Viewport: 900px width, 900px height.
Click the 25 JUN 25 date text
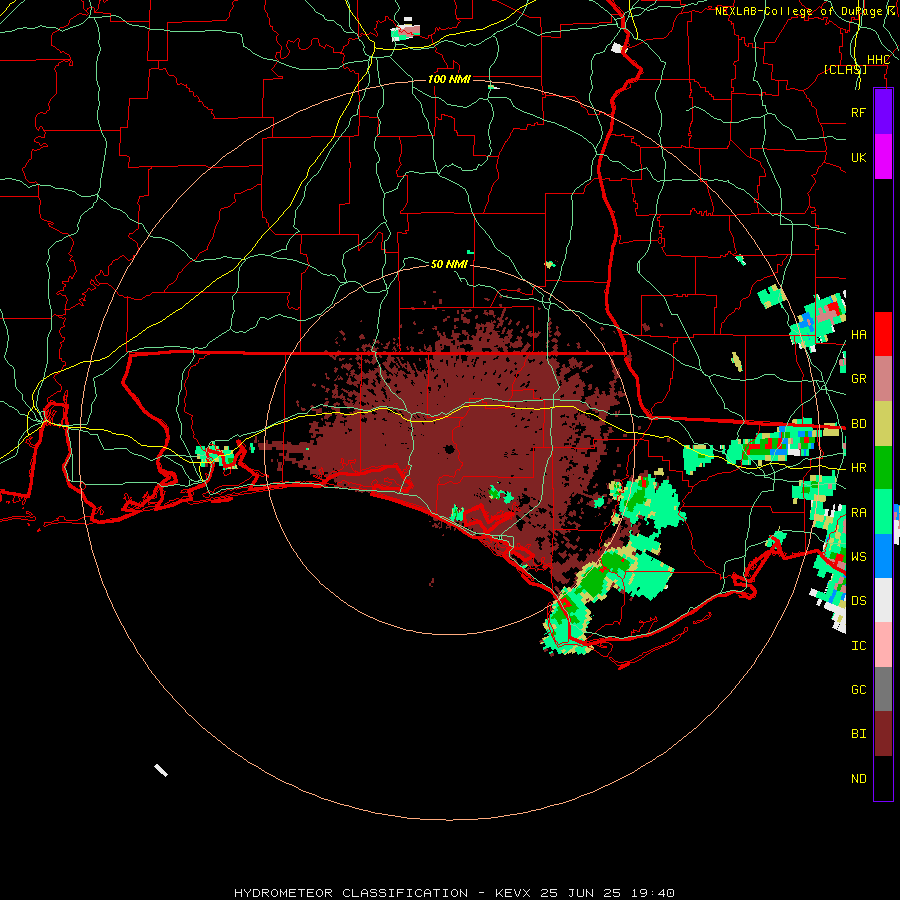click(581, 893)
